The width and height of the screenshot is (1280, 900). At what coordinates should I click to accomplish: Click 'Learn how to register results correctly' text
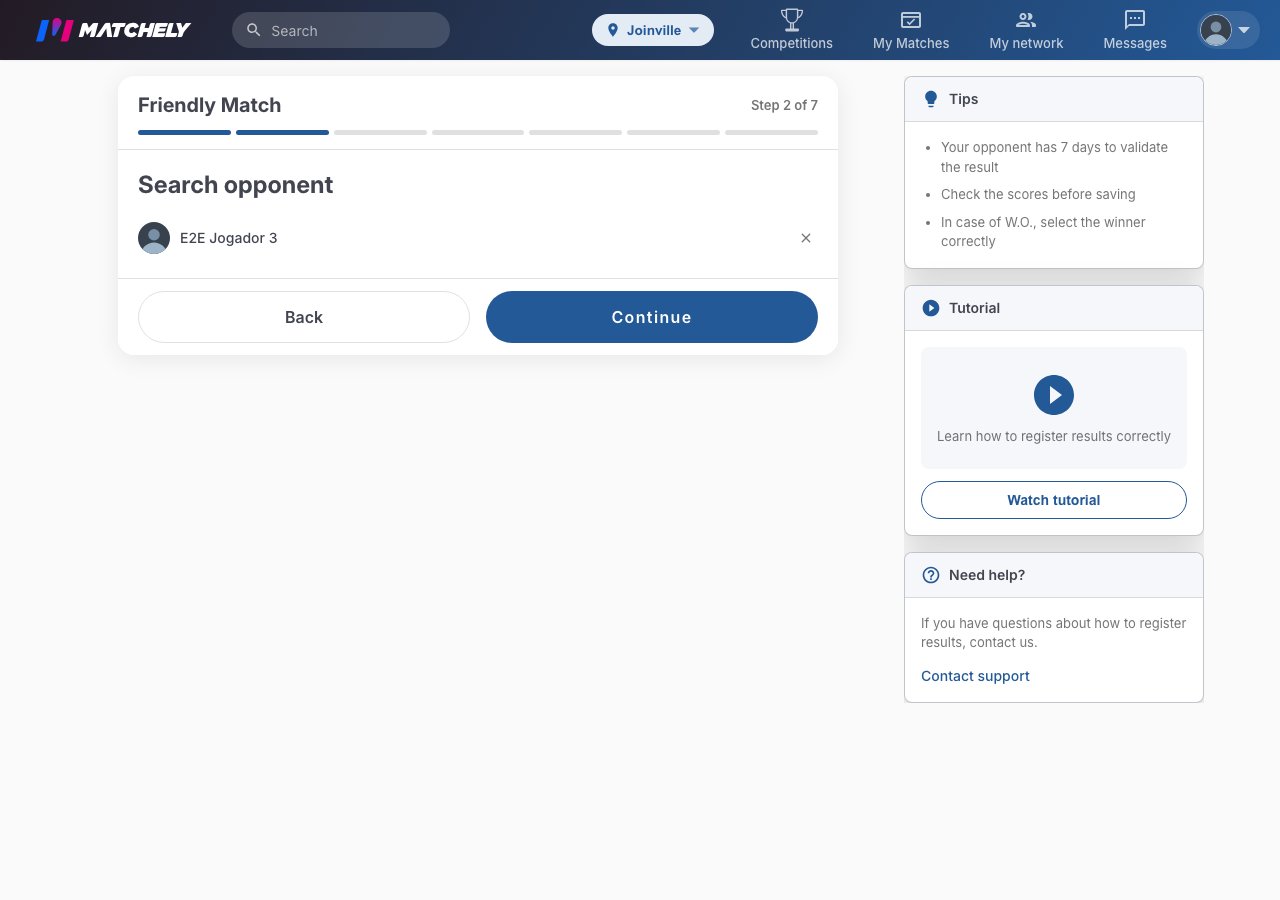tap(1054, 436)
